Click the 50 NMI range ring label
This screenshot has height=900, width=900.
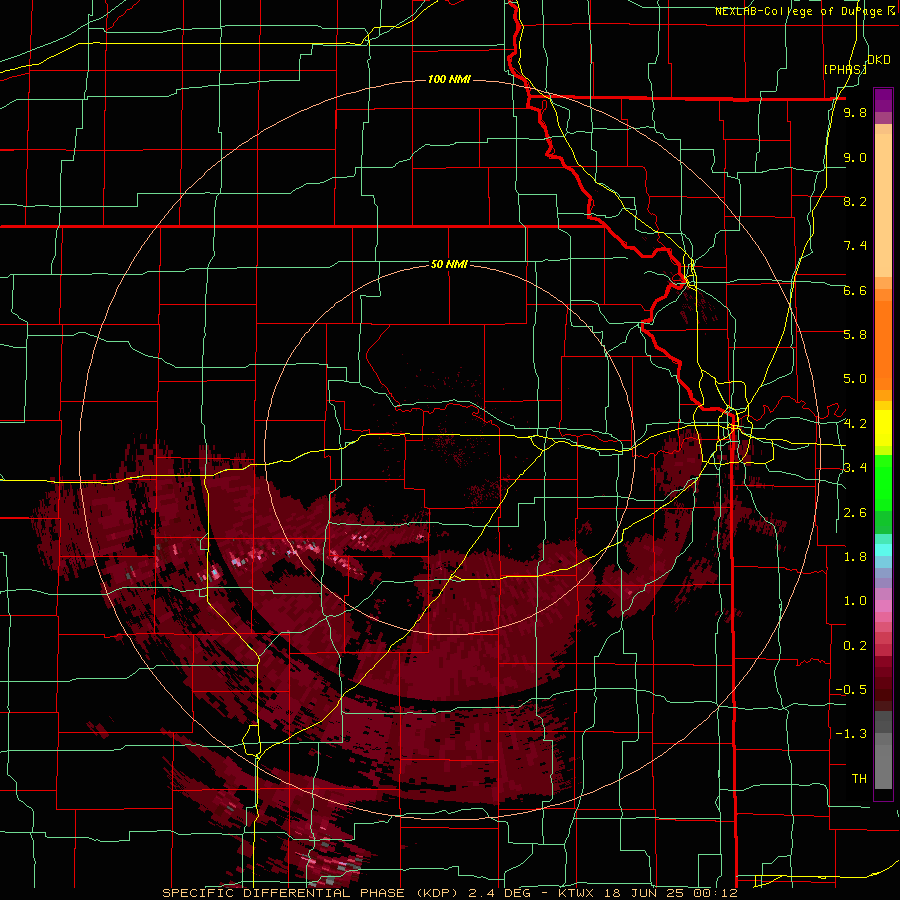449,264
